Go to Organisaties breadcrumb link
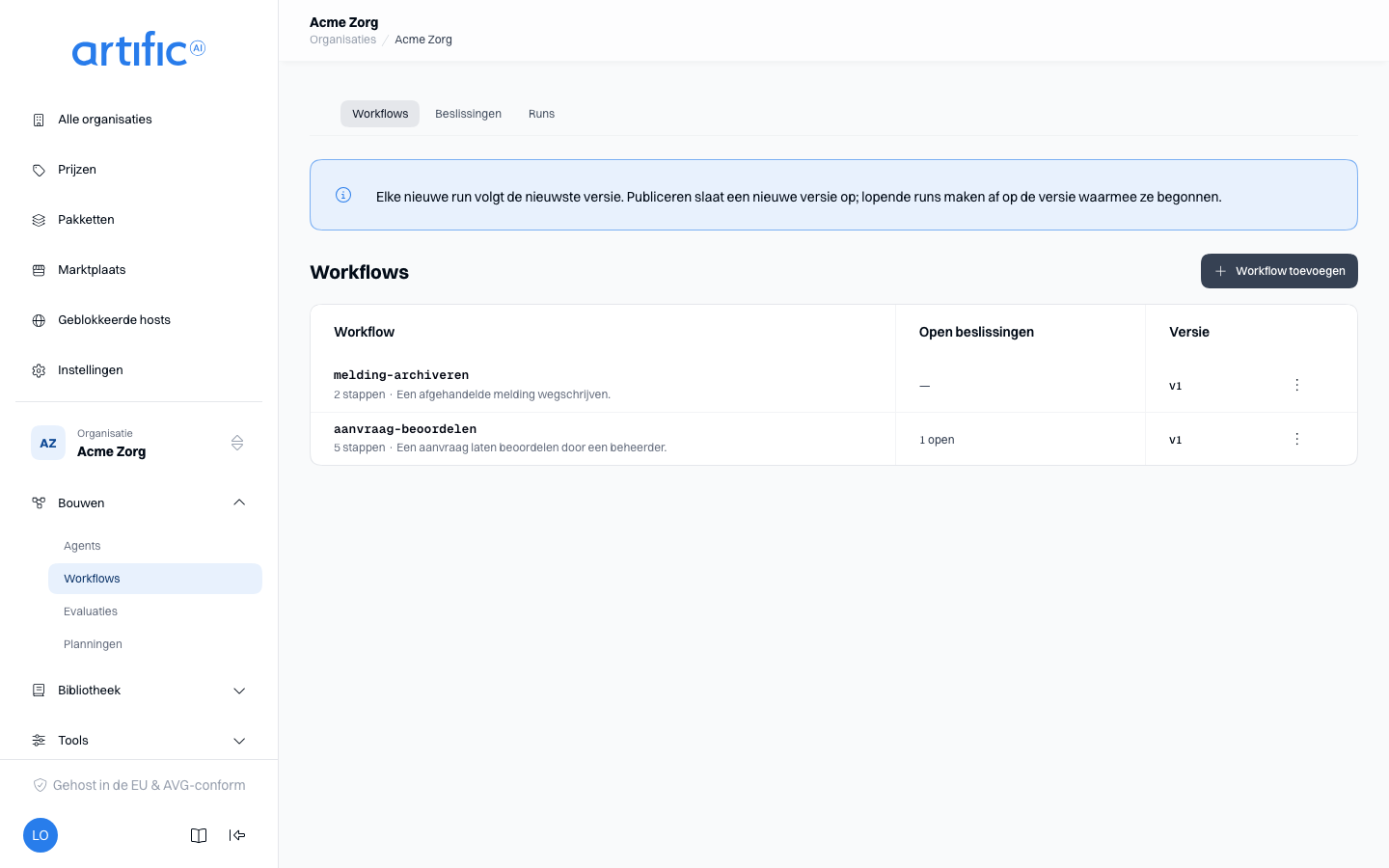1389x868 pixels. tap(342, 40)
